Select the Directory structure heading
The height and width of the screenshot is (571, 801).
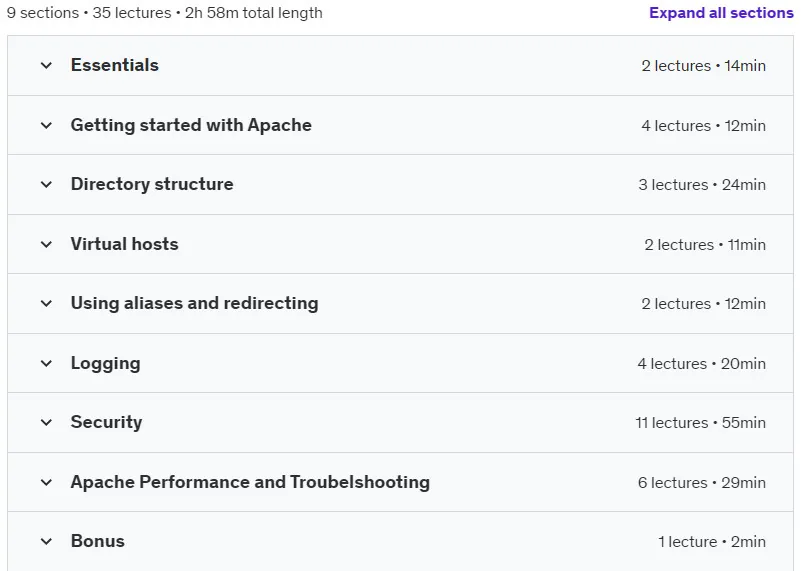(152, 184)
